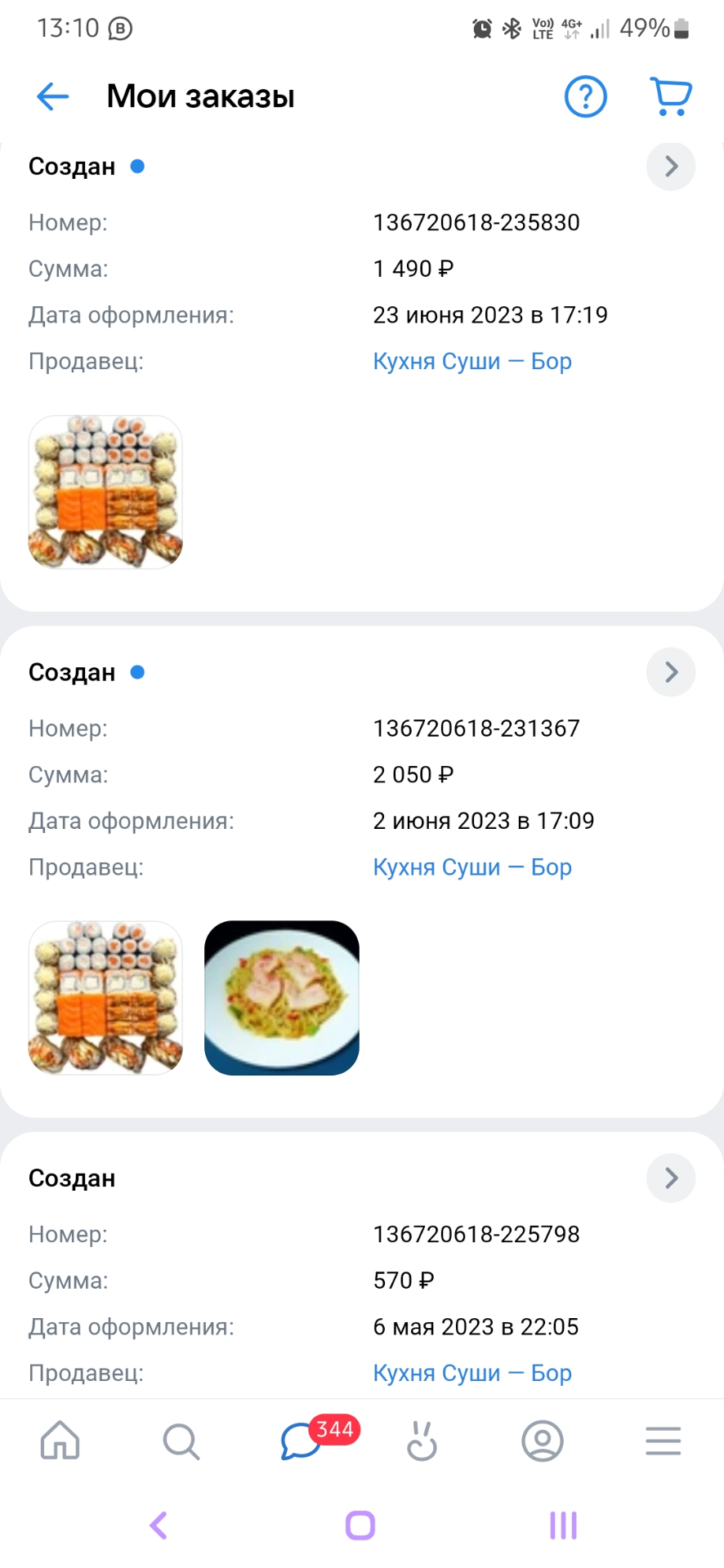Open the search magnifier tab
This screenshot has width=724, height=1568.
pos(181,1441)
